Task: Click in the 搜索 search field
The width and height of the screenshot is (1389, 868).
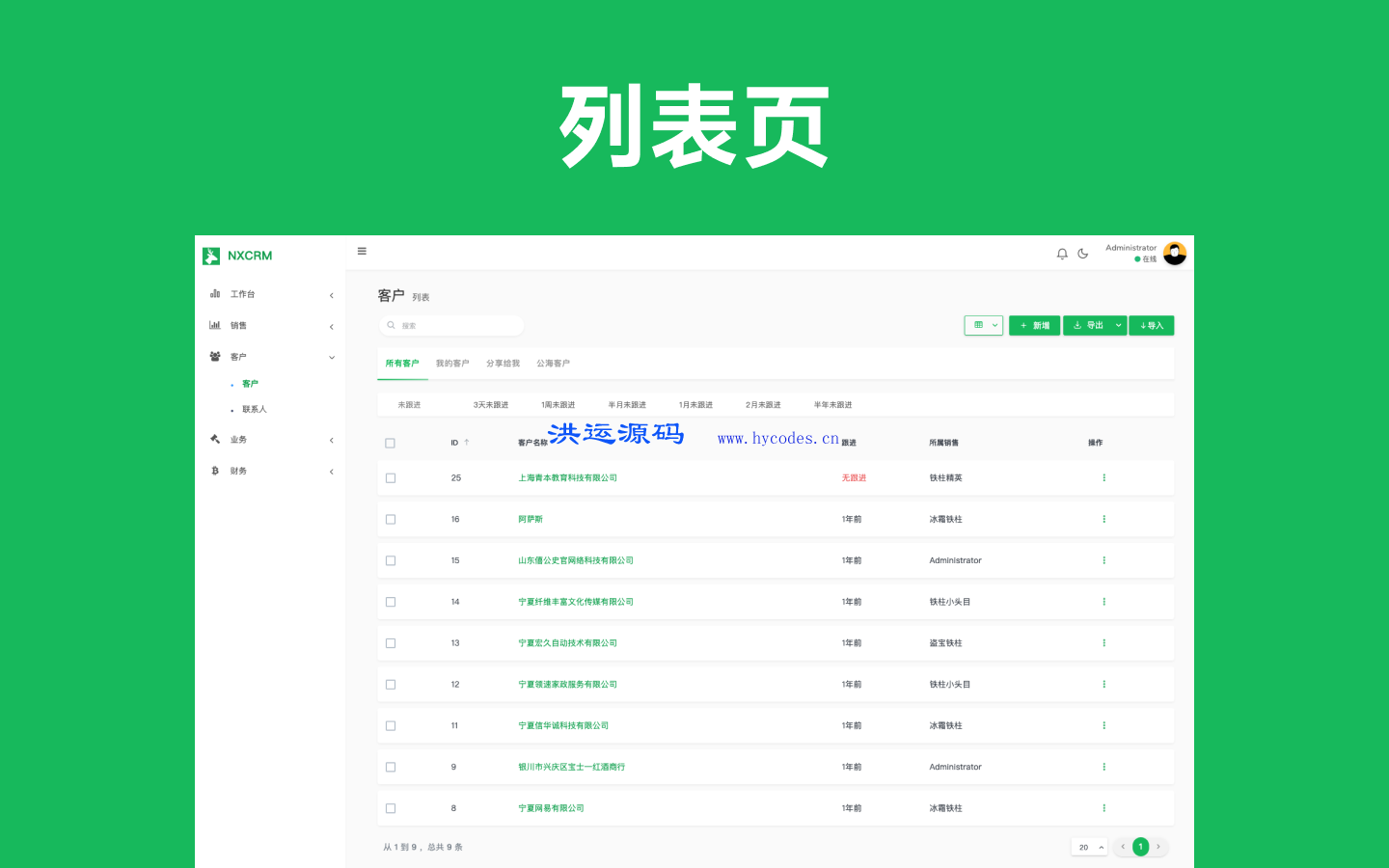Action: pos(451,325)
